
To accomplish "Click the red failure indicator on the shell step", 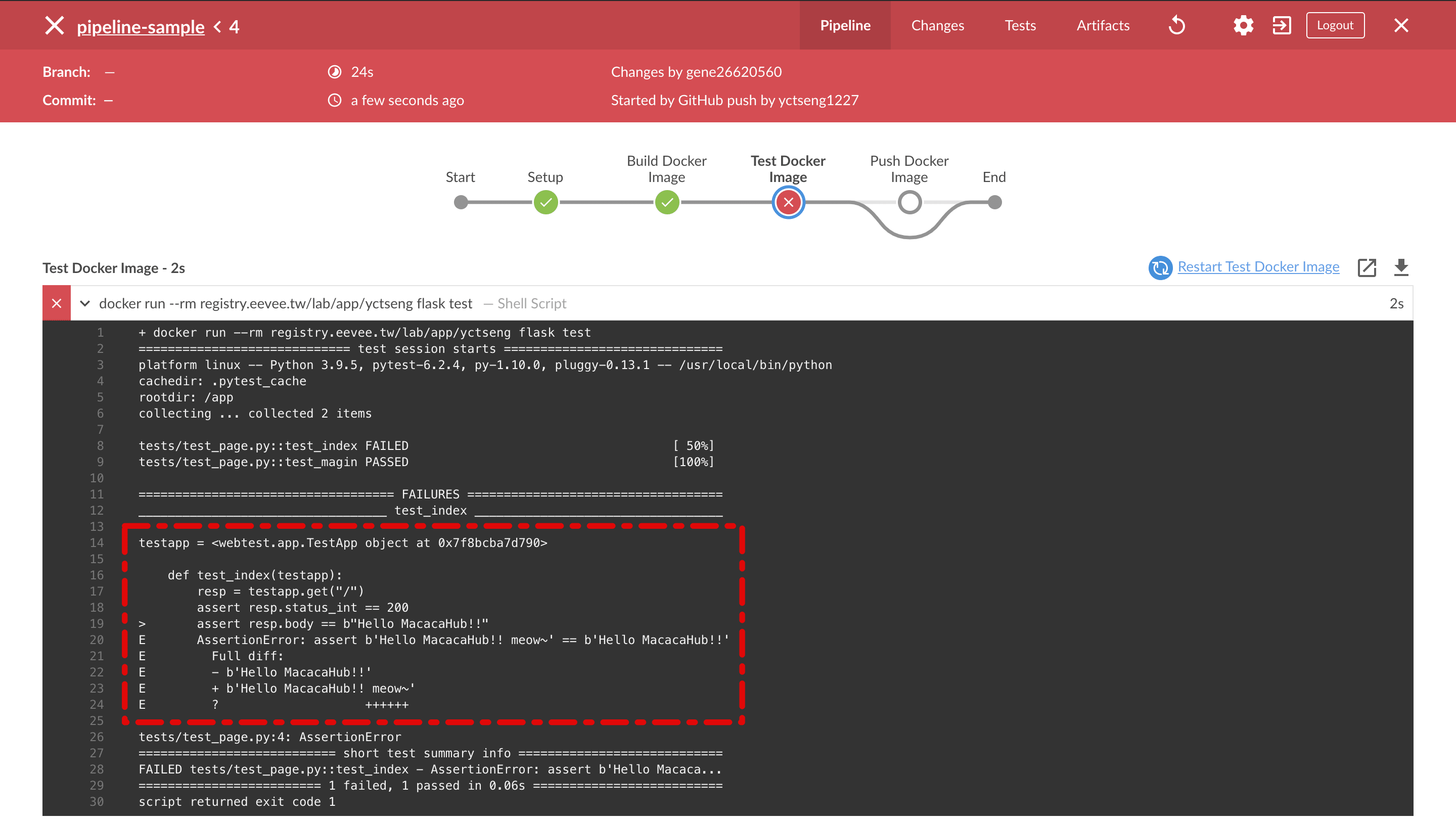I will point(56,303).
